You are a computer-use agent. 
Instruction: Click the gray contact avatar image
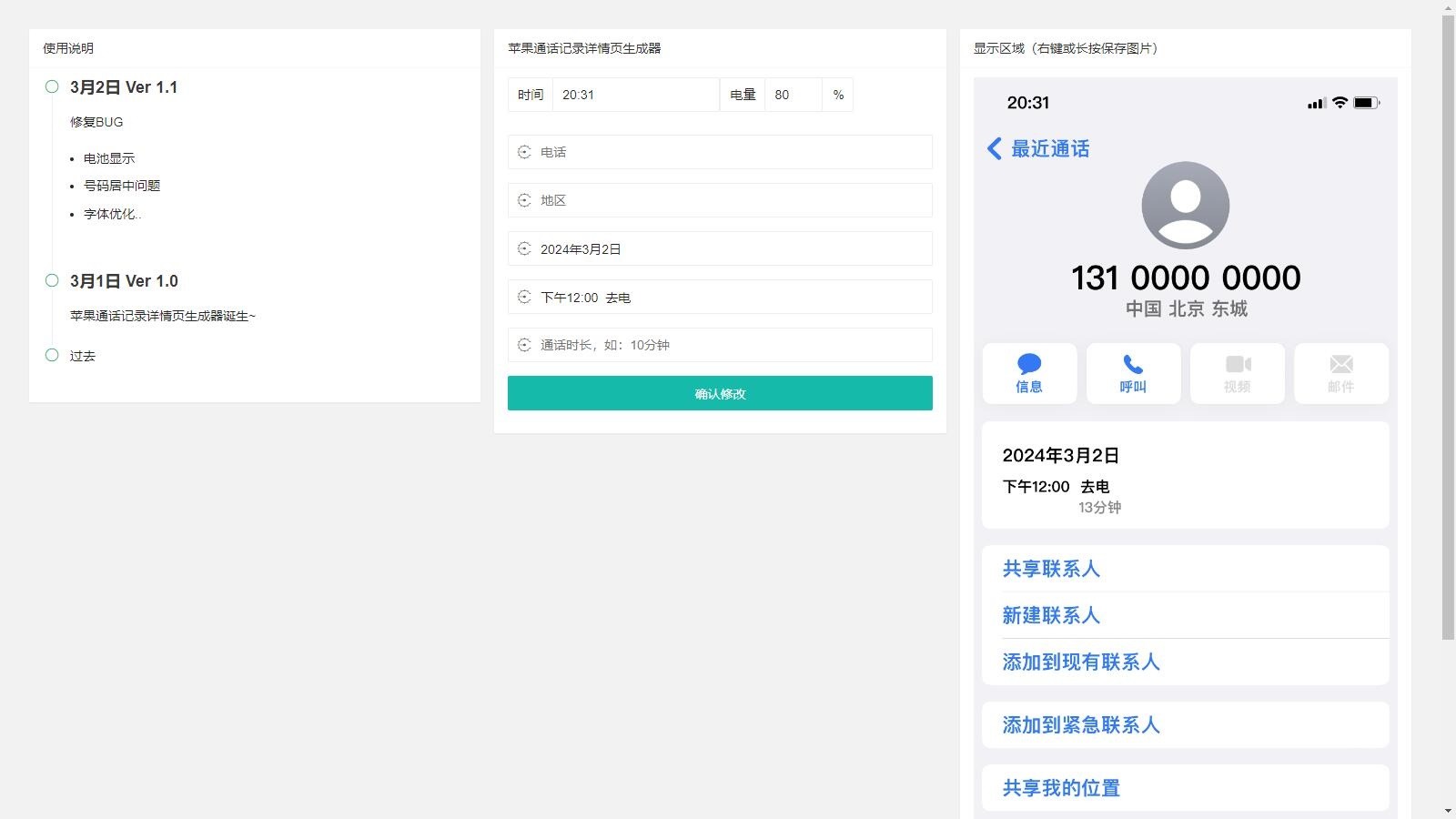pyautogui.click(x=1186, y=206)
